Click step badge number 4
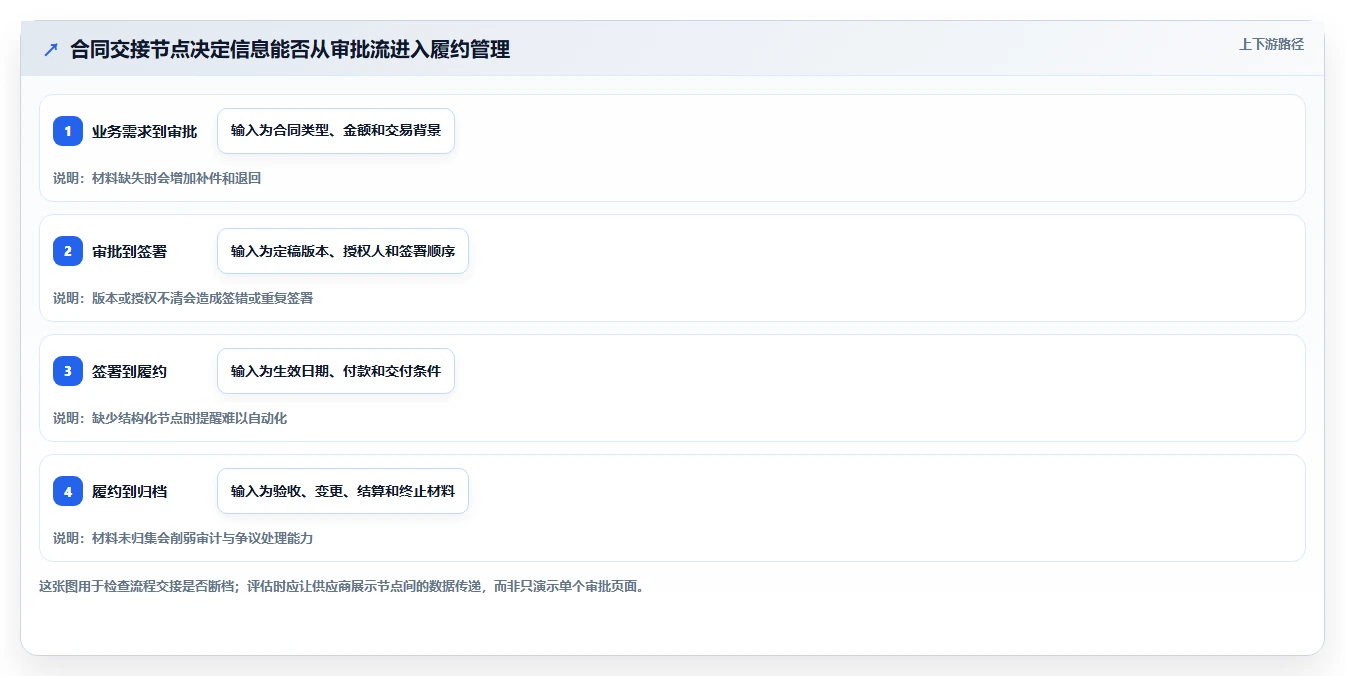 (x=68, y=491)
